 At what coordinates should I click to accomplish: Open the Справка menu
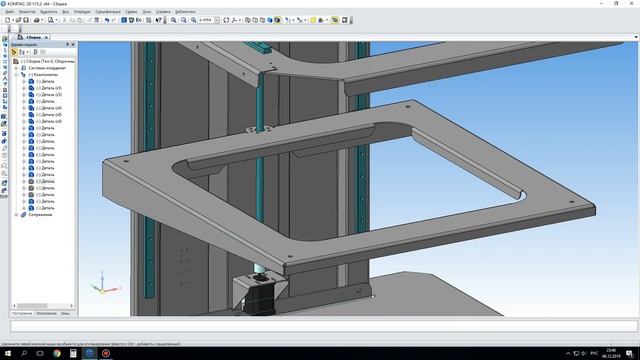point(163,12)
